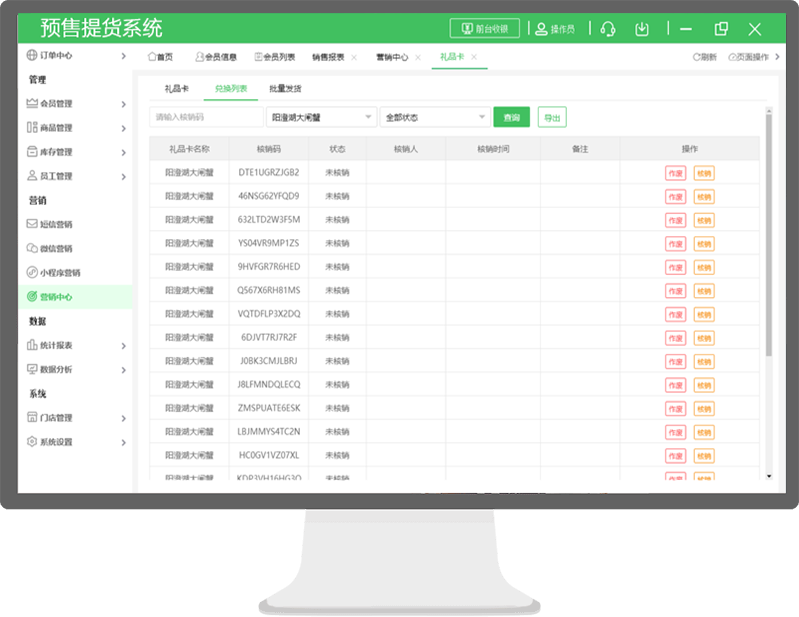799x617 pixels.
Task: Switch to the 批量发货 sub-tab
Action: click(284, 89)
